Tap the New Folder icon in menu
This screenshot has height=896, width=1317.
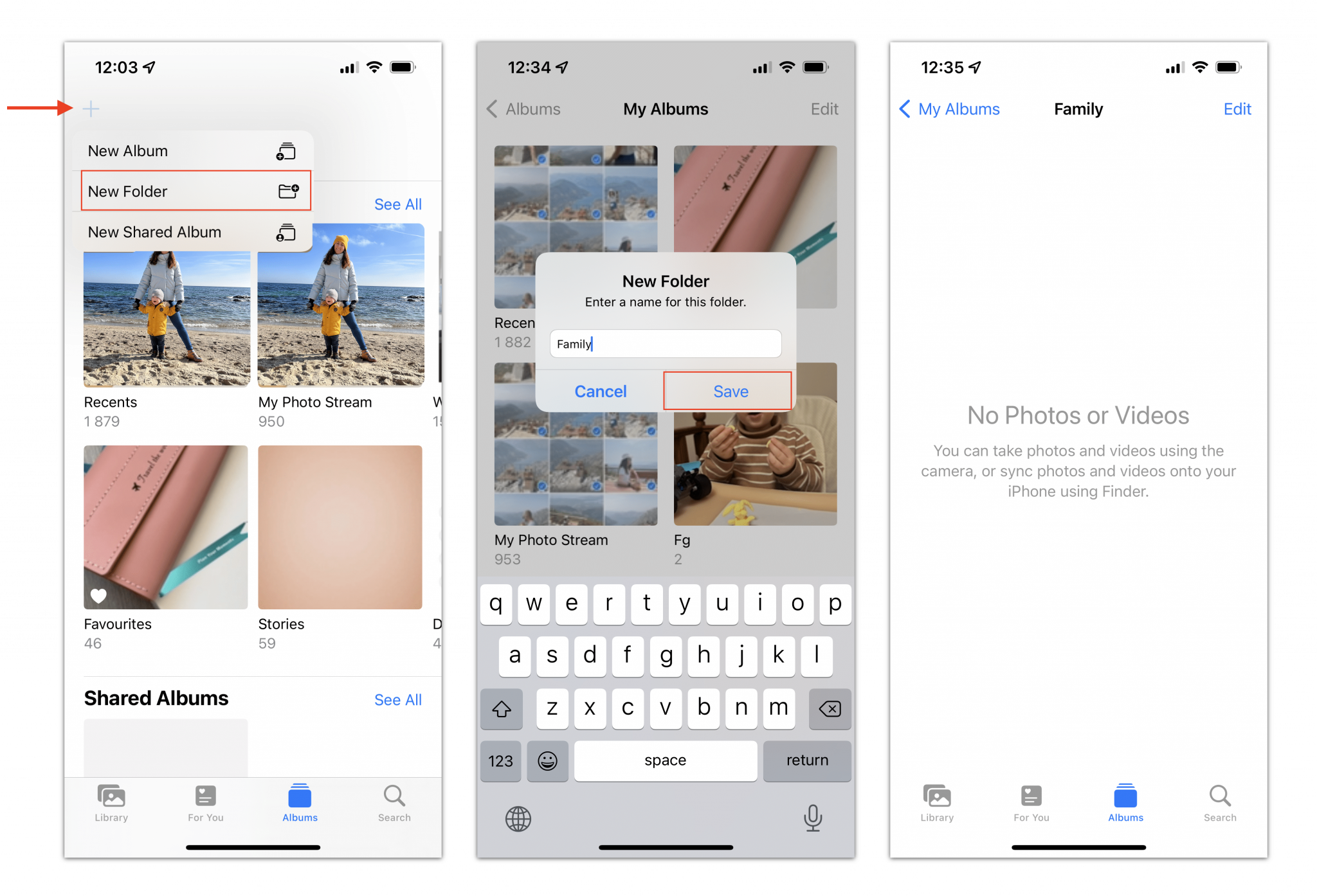pyautogui.click(x=288, y=191)
